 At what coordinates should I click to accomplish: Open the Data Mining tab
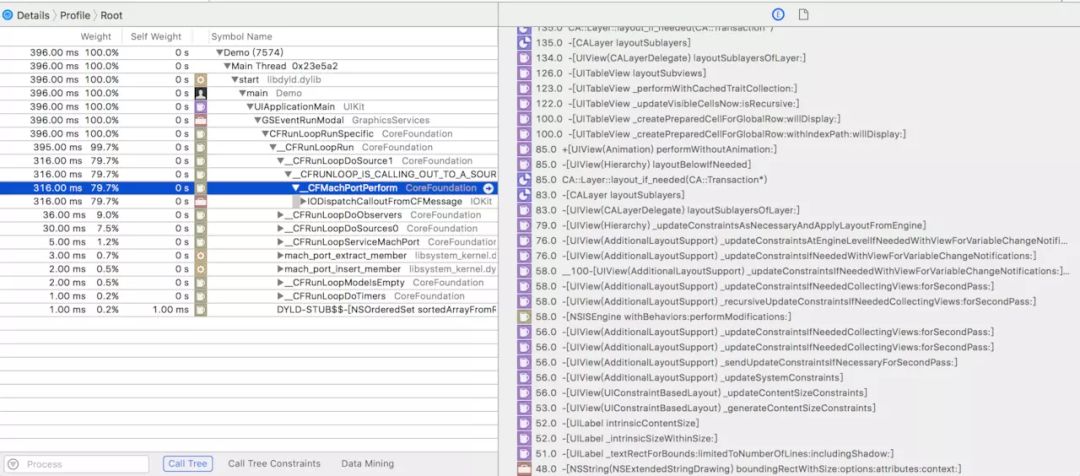point(368,464)
